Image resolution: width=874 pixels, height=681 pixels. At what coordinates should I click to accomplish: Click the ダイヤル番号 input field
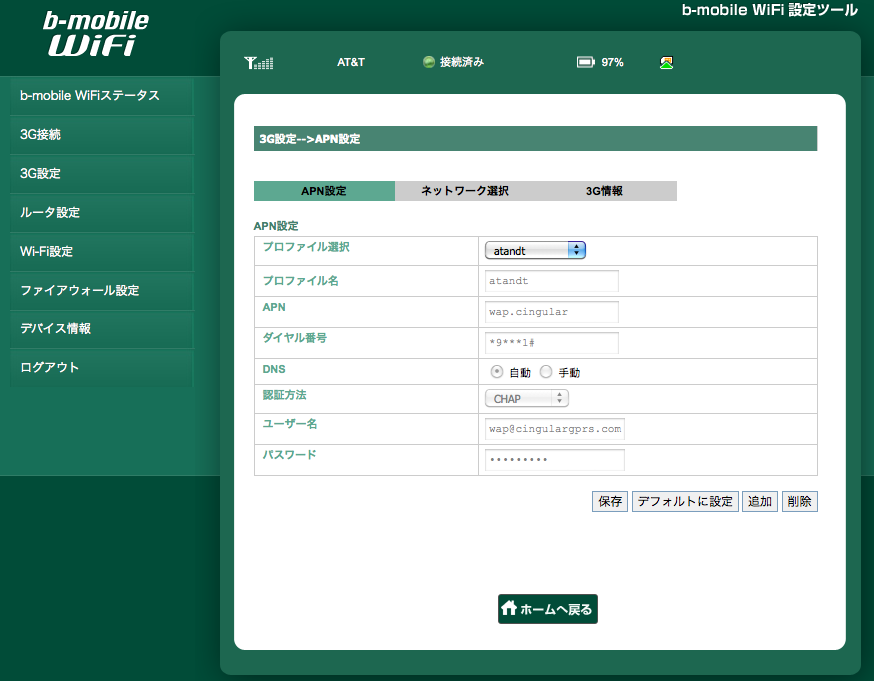pos(552,343)
